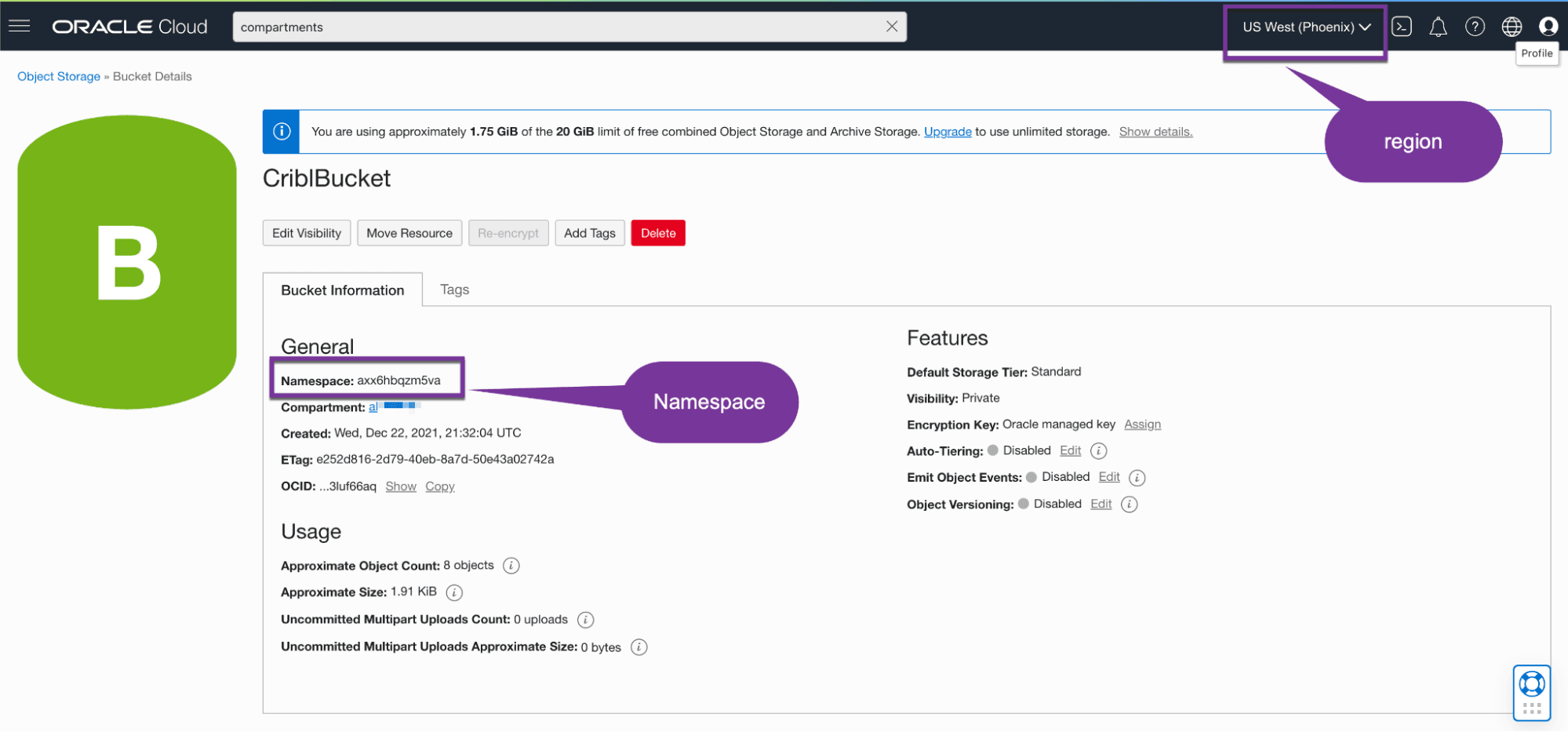Click the Object Versioning info icon
Screen dimensions: 1568x732
click(1129, 504)
